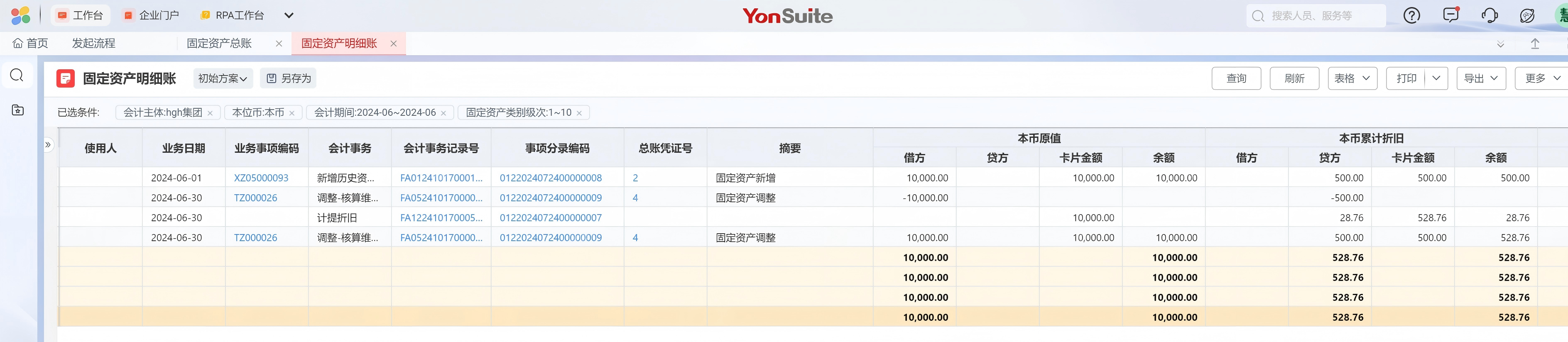The image size is (1568, 342).
Task: Open the 更多 dropdown
Action: 1542,78
